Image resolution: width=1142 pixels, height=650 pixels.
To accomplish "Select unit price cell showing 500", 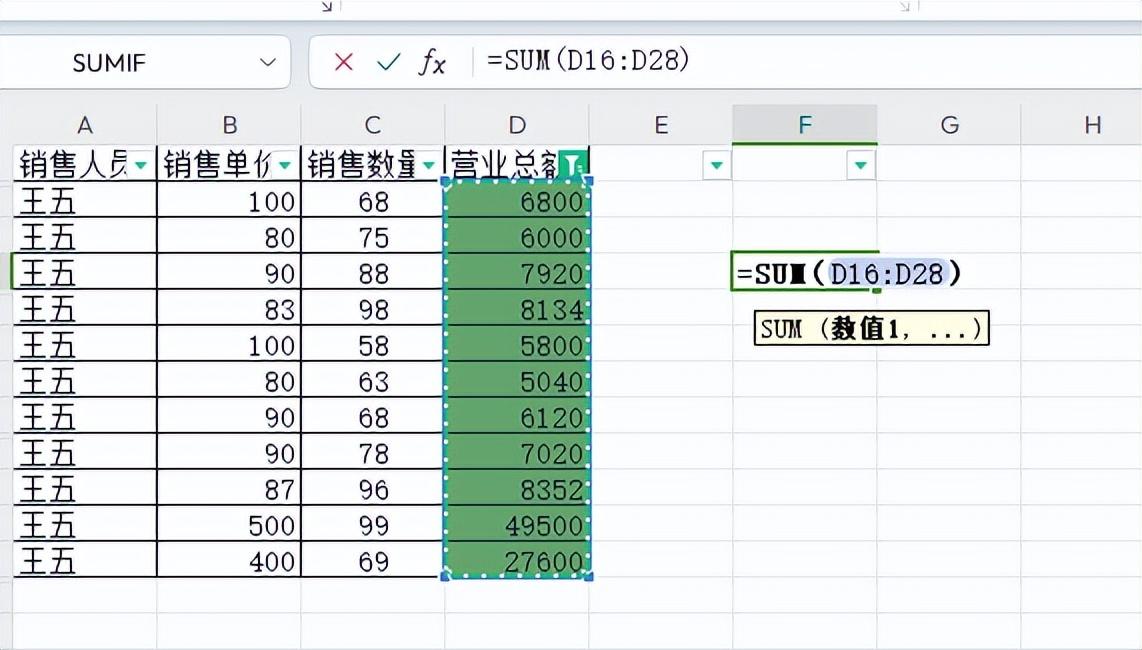I will pos(229,525).
